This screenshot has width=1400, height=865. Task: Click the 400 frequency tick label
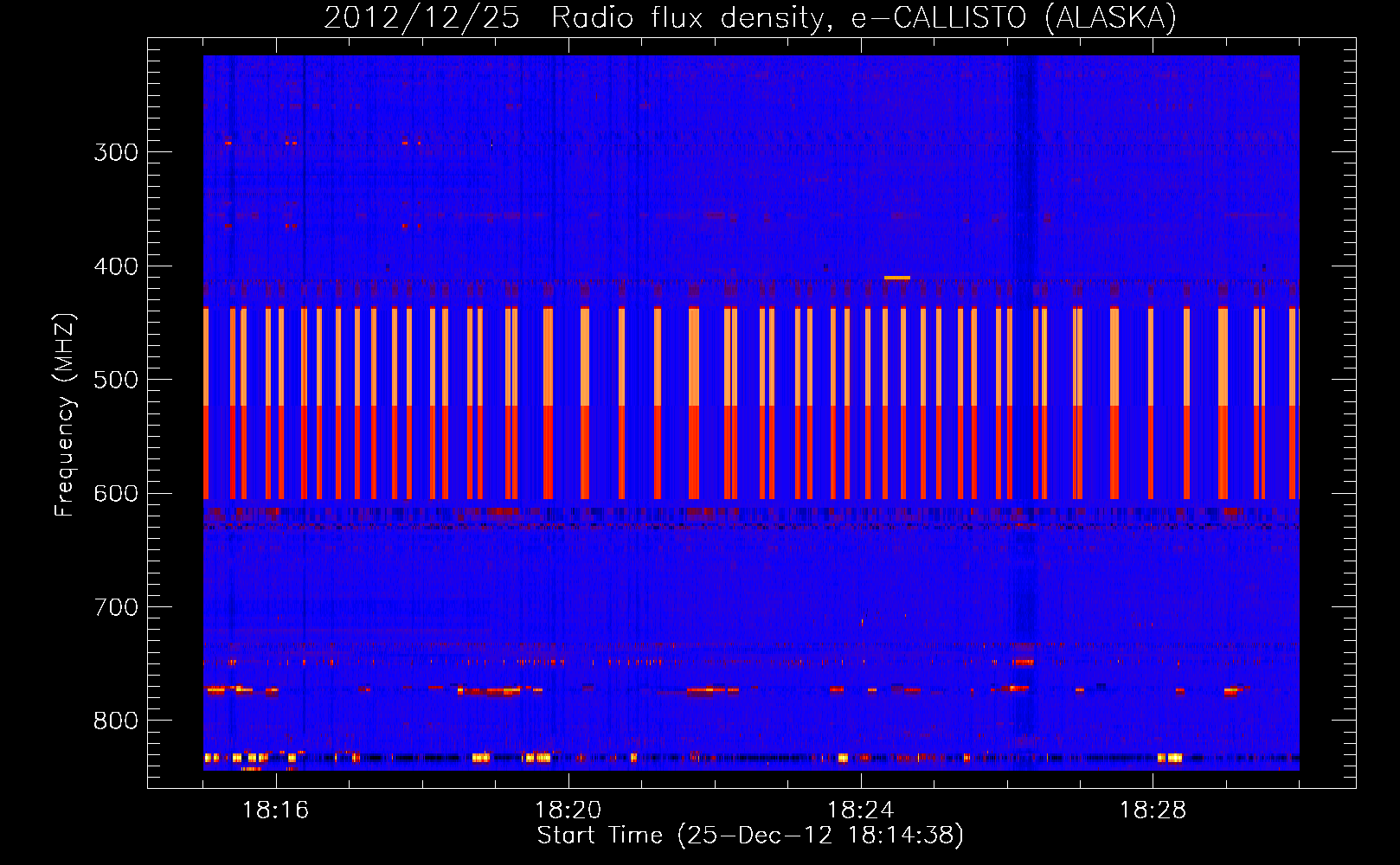tap(116, 266)
